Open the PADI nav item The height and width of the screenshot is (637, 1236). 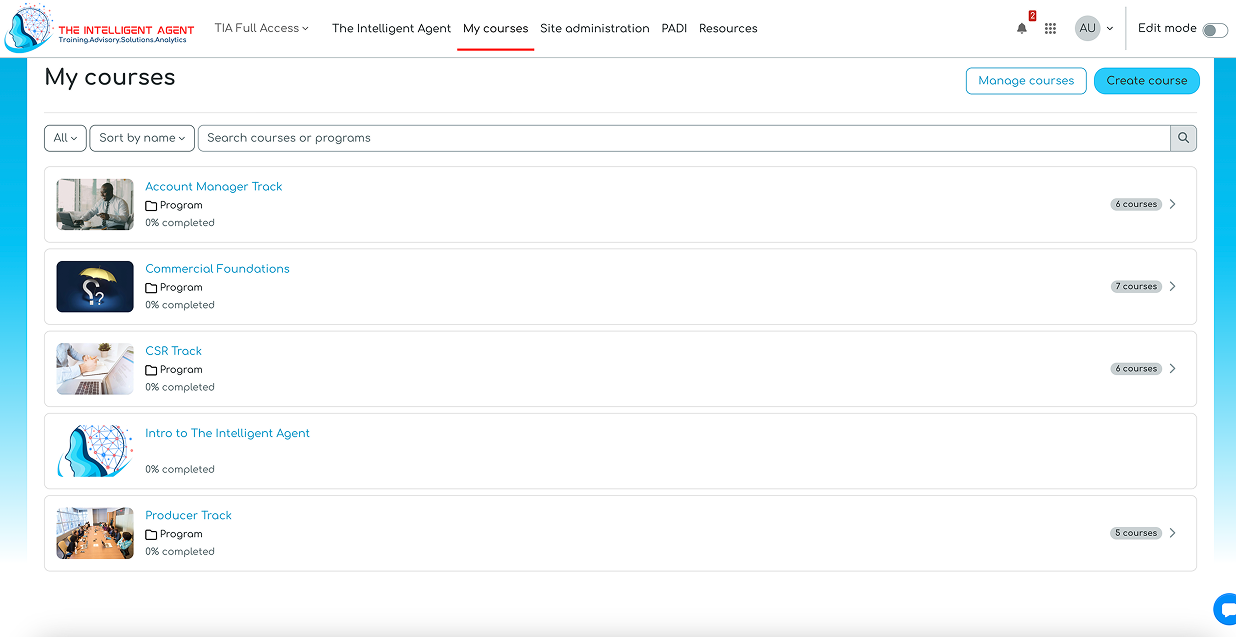pyautogui.click(x=674, y=28)
